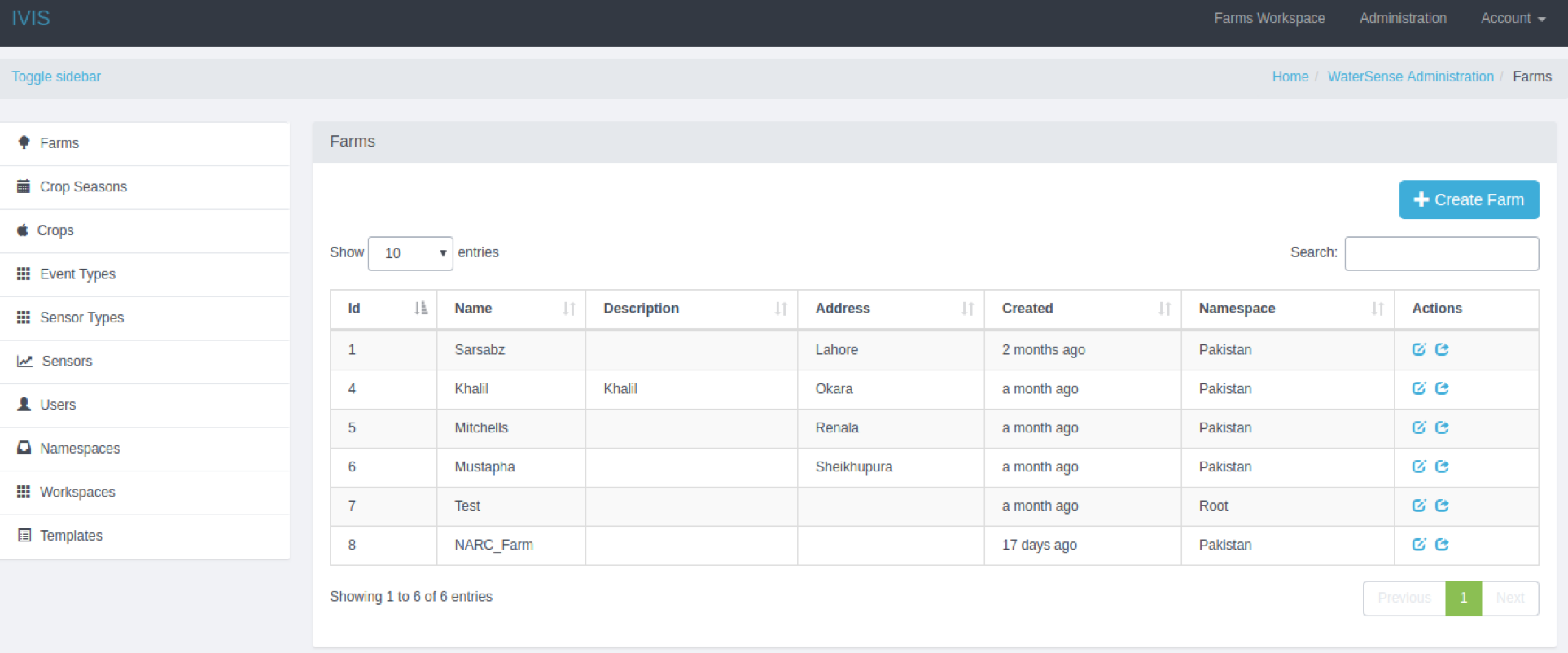The width and height of the screenshot is (1568, 653).
Task: Open the Farms Workspace nav item
Action: [1269, 18]
